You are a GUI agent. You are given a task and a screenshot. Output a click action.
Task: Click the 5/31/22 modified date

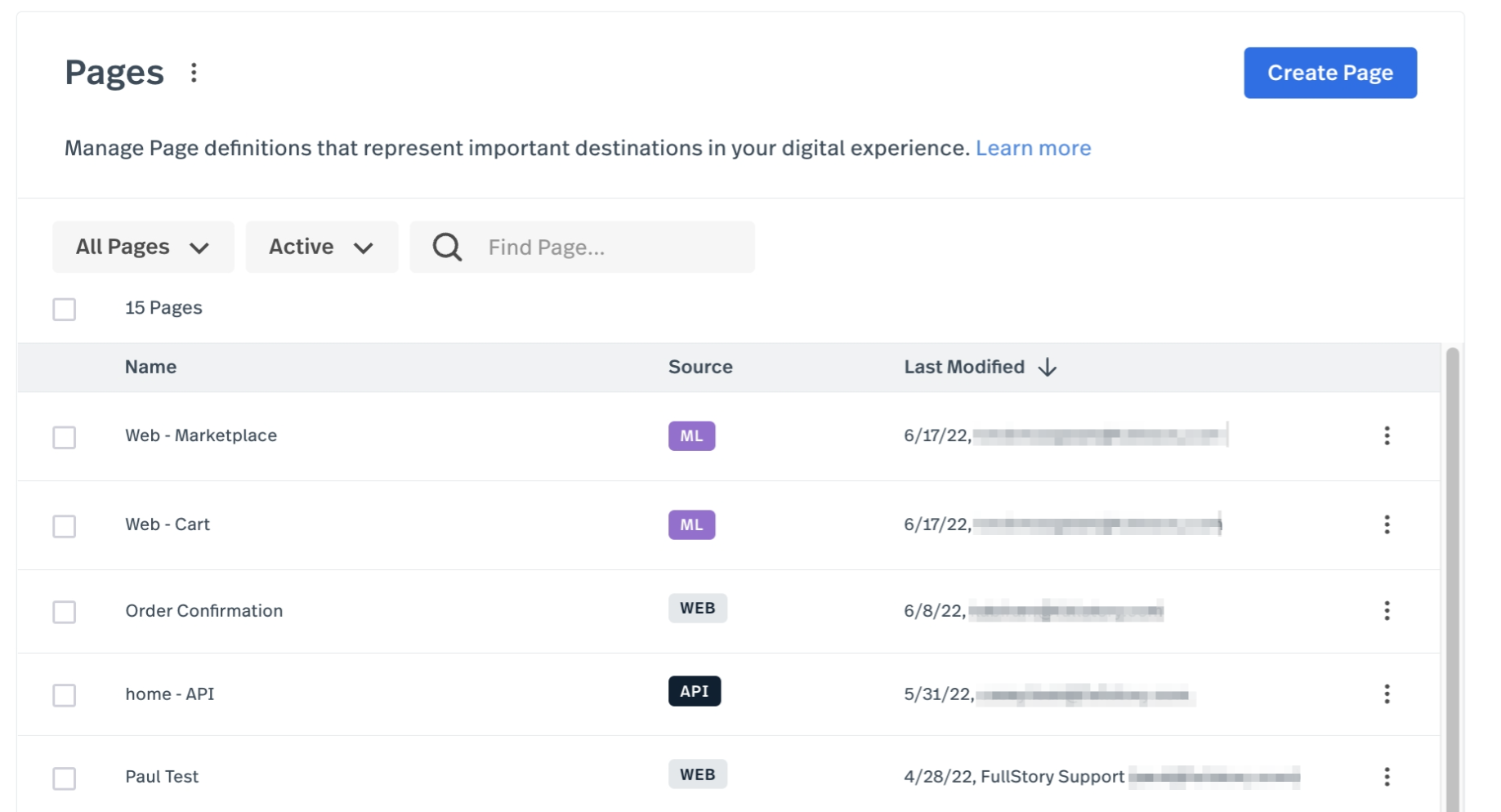[x=939, y=694]
